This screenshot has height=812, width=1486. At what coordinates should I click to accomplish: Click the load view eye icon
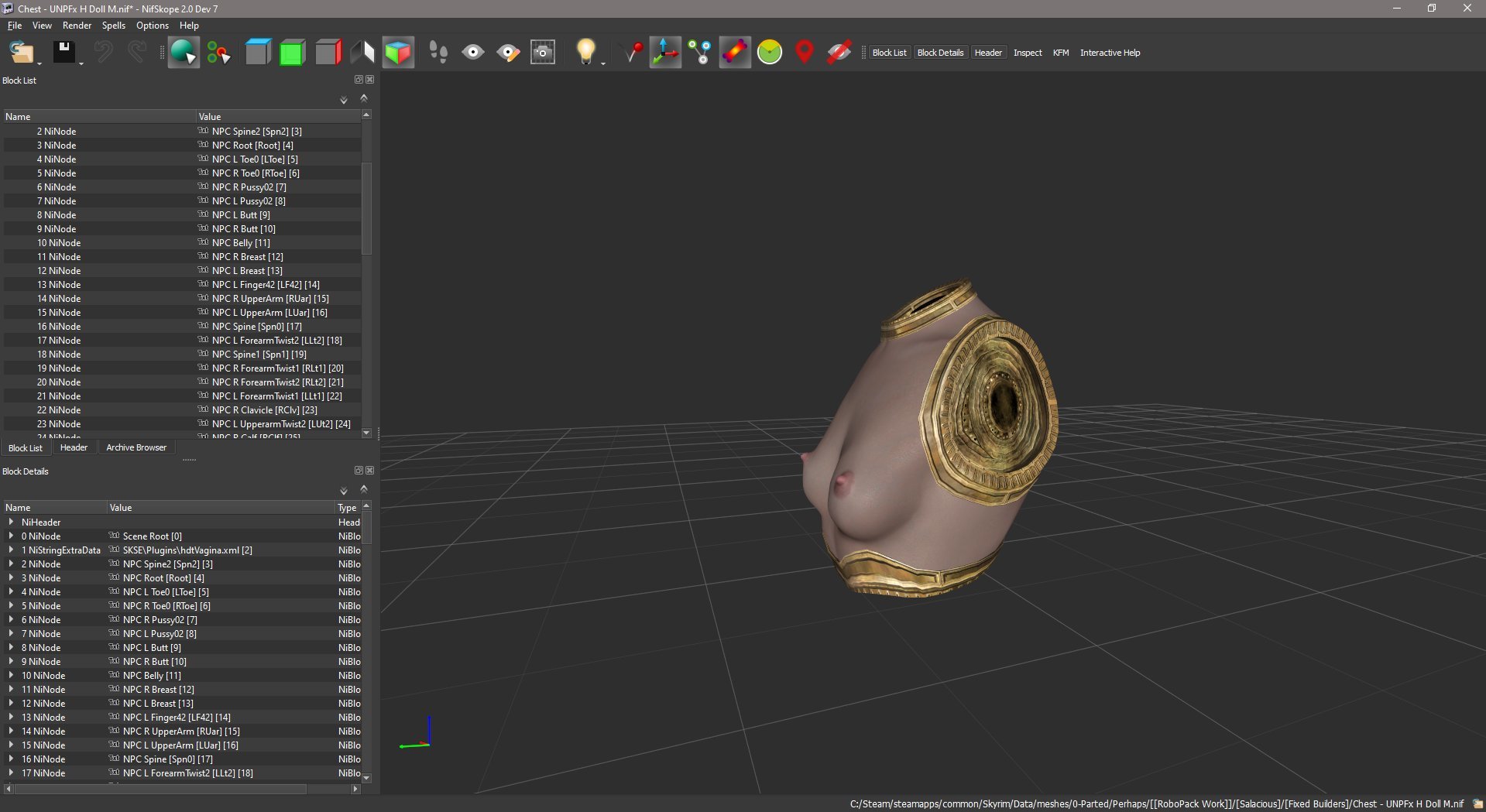coord(473,53)
